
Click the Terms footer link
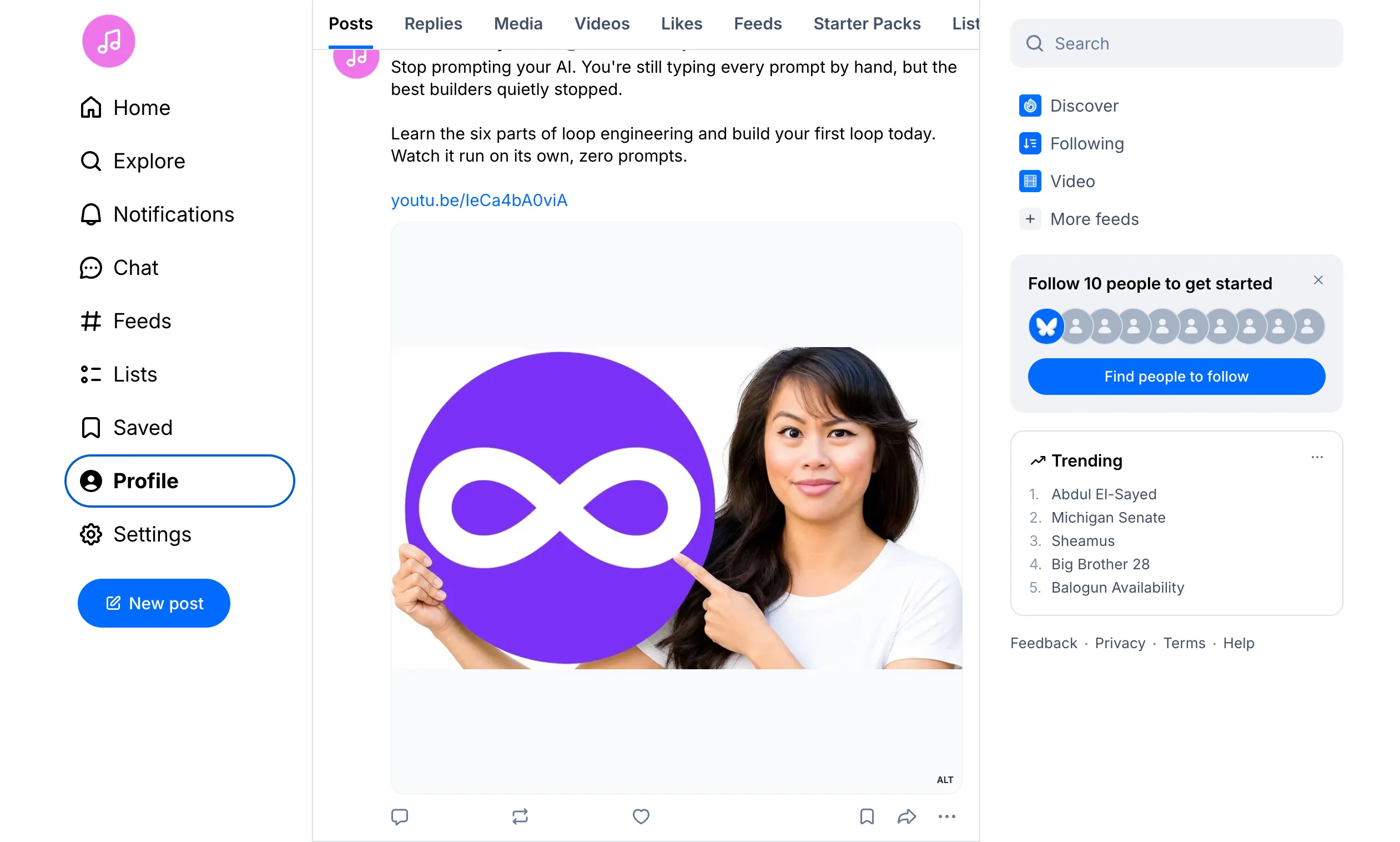[1184, 643]
